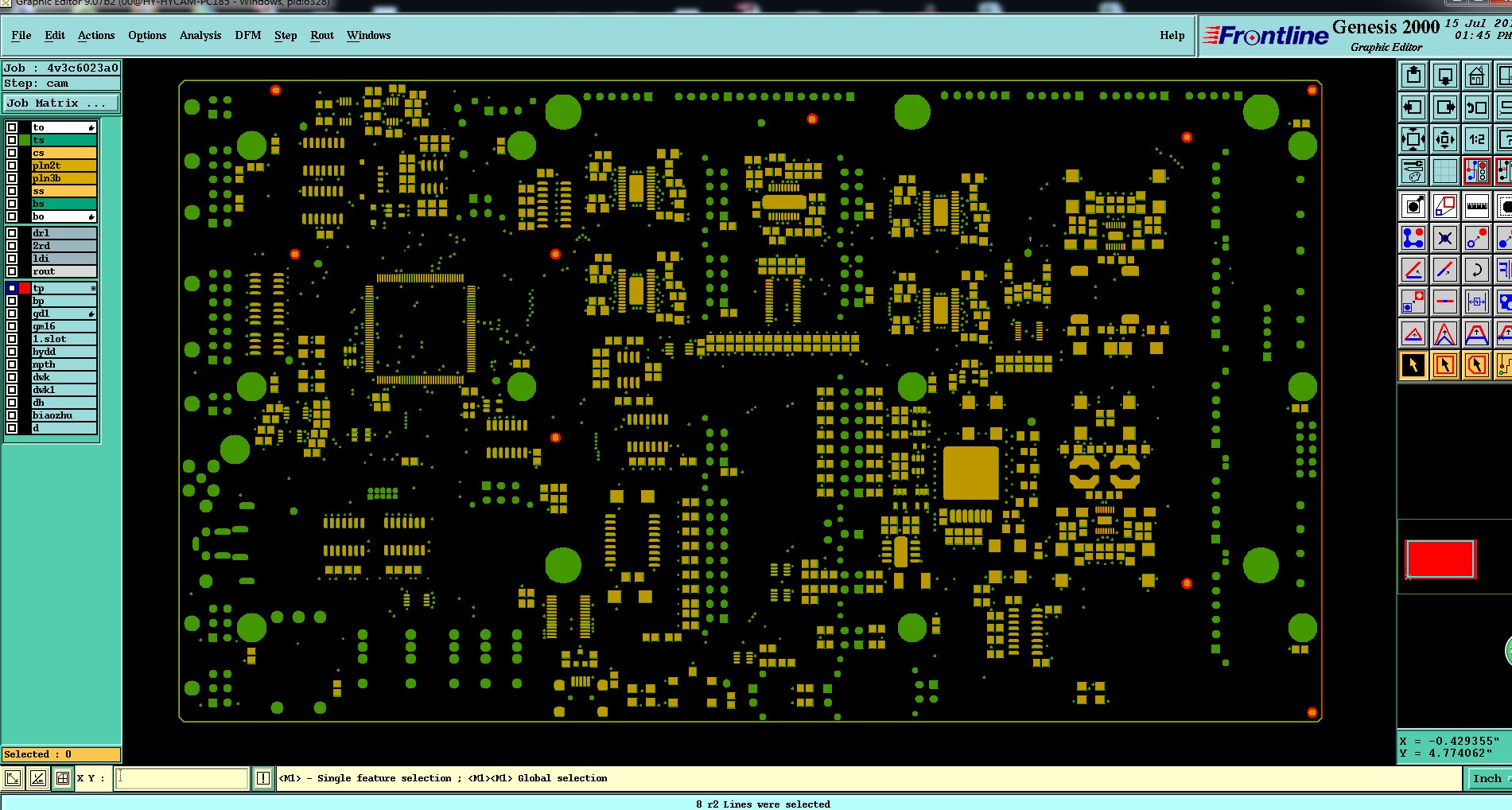
Task: Toggle the checkbox for layer ss
Action: click(x=12, y=191)
